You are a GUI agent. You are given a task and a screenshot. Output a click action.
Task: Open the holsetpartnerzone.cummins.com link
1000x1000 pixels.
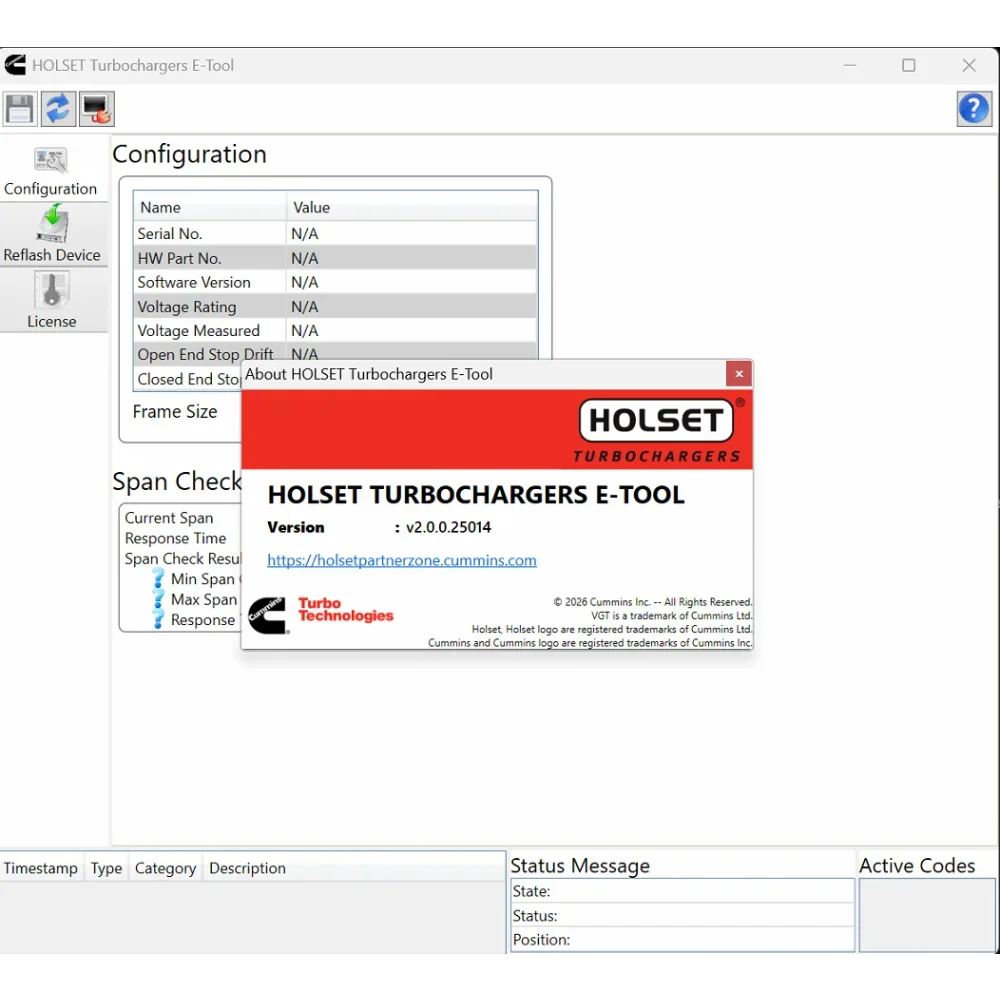[x=402, y=561]
